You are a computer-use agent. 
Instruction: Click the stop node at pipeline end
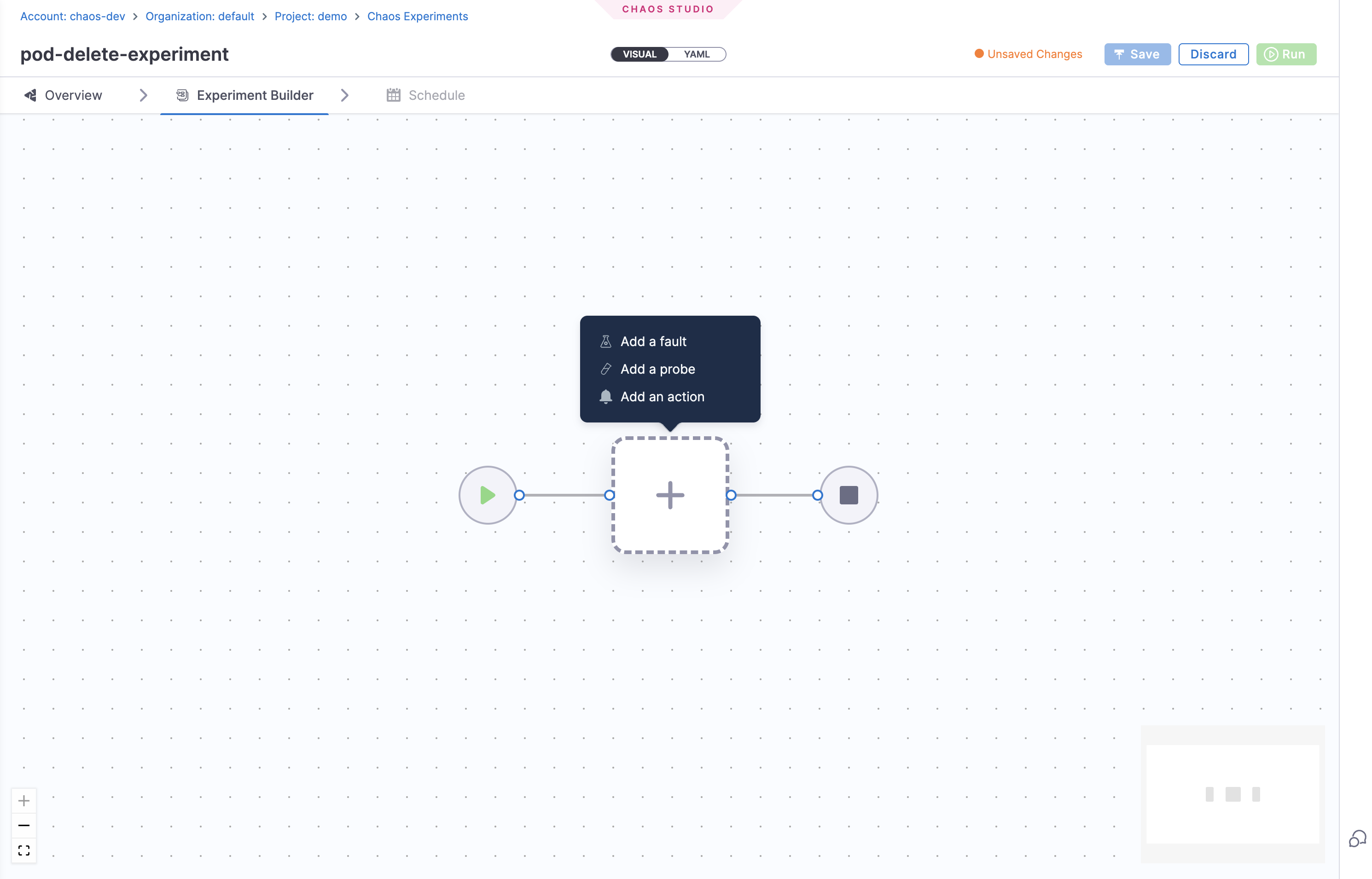(x=849, y=494)
